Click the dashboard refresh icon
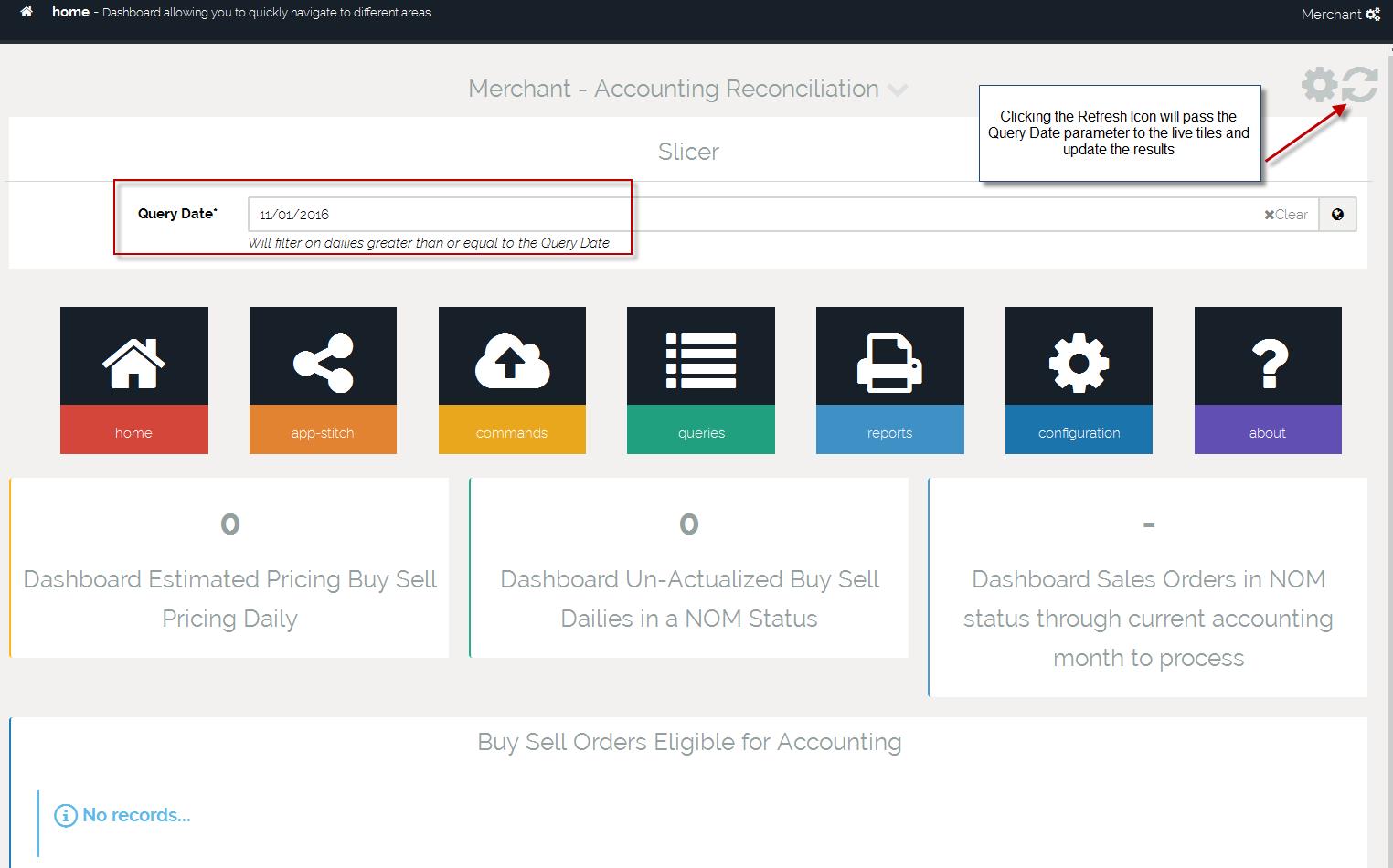 click(x=1360, y=85)
